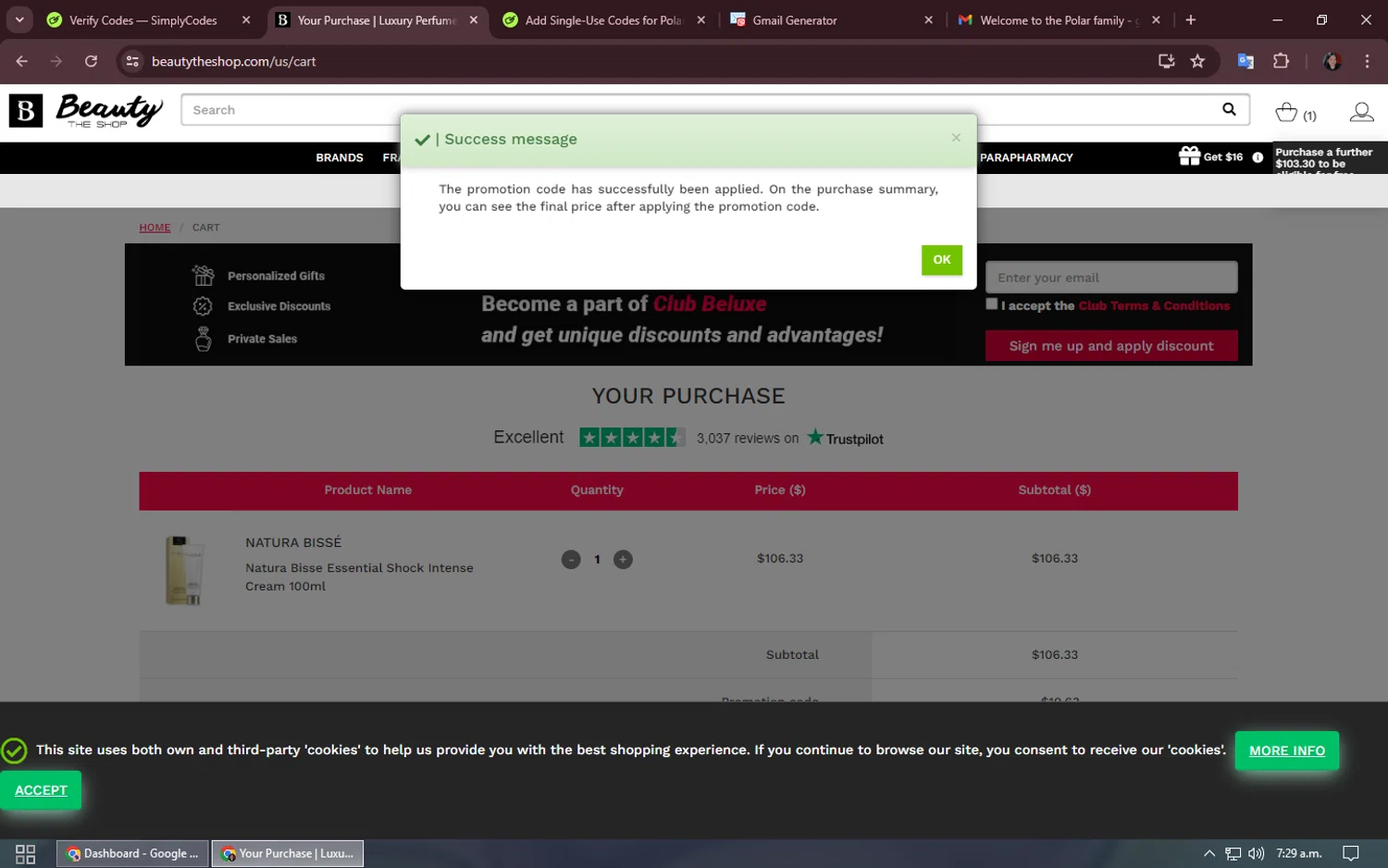This screenshot has width=1388, height=868.
Task: Open the tab search dropdown arrow
Action: click(19, 20)
